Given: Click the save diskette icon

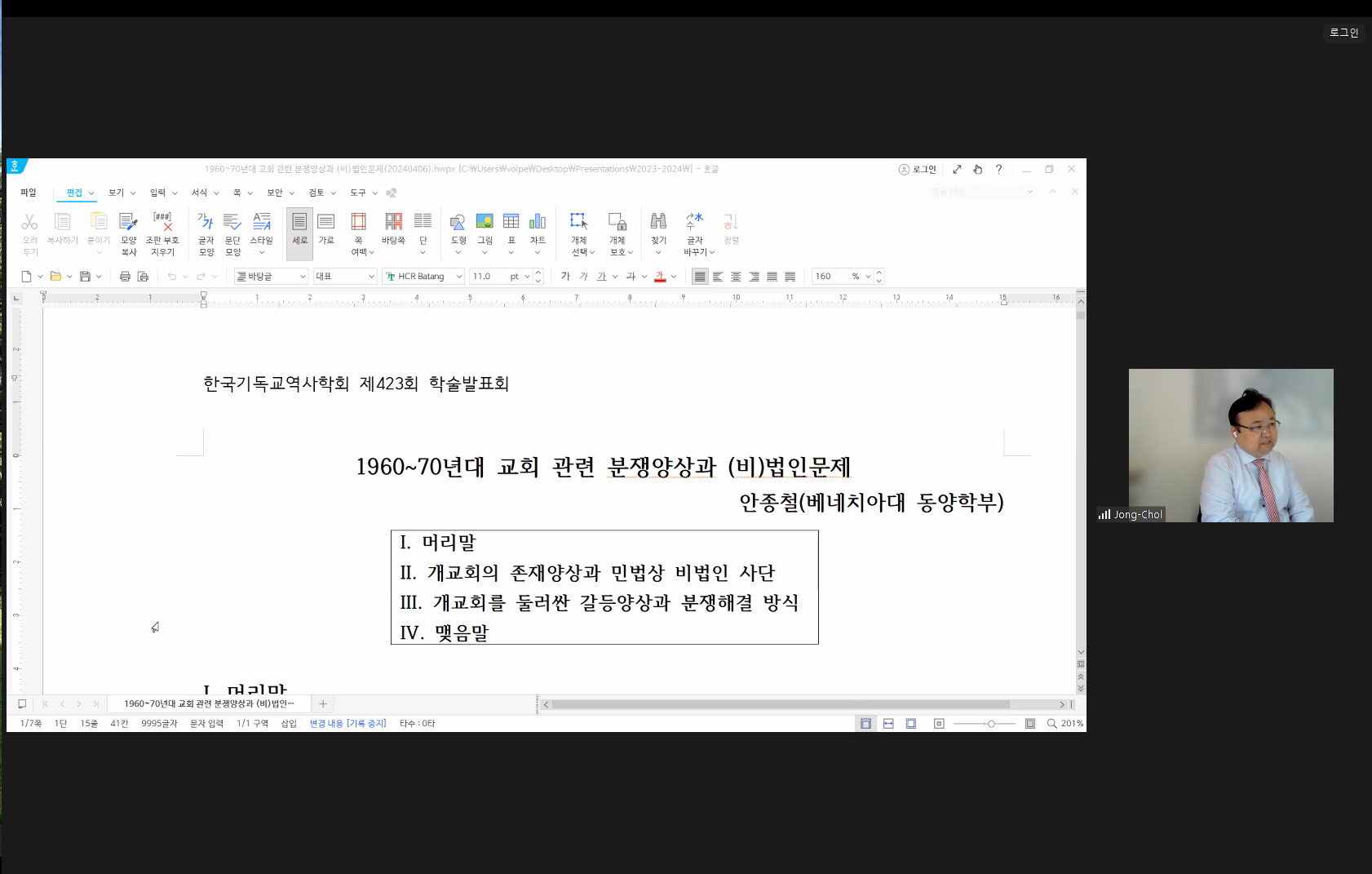Looking at the screenshot, I should click(x=85, y=277).
